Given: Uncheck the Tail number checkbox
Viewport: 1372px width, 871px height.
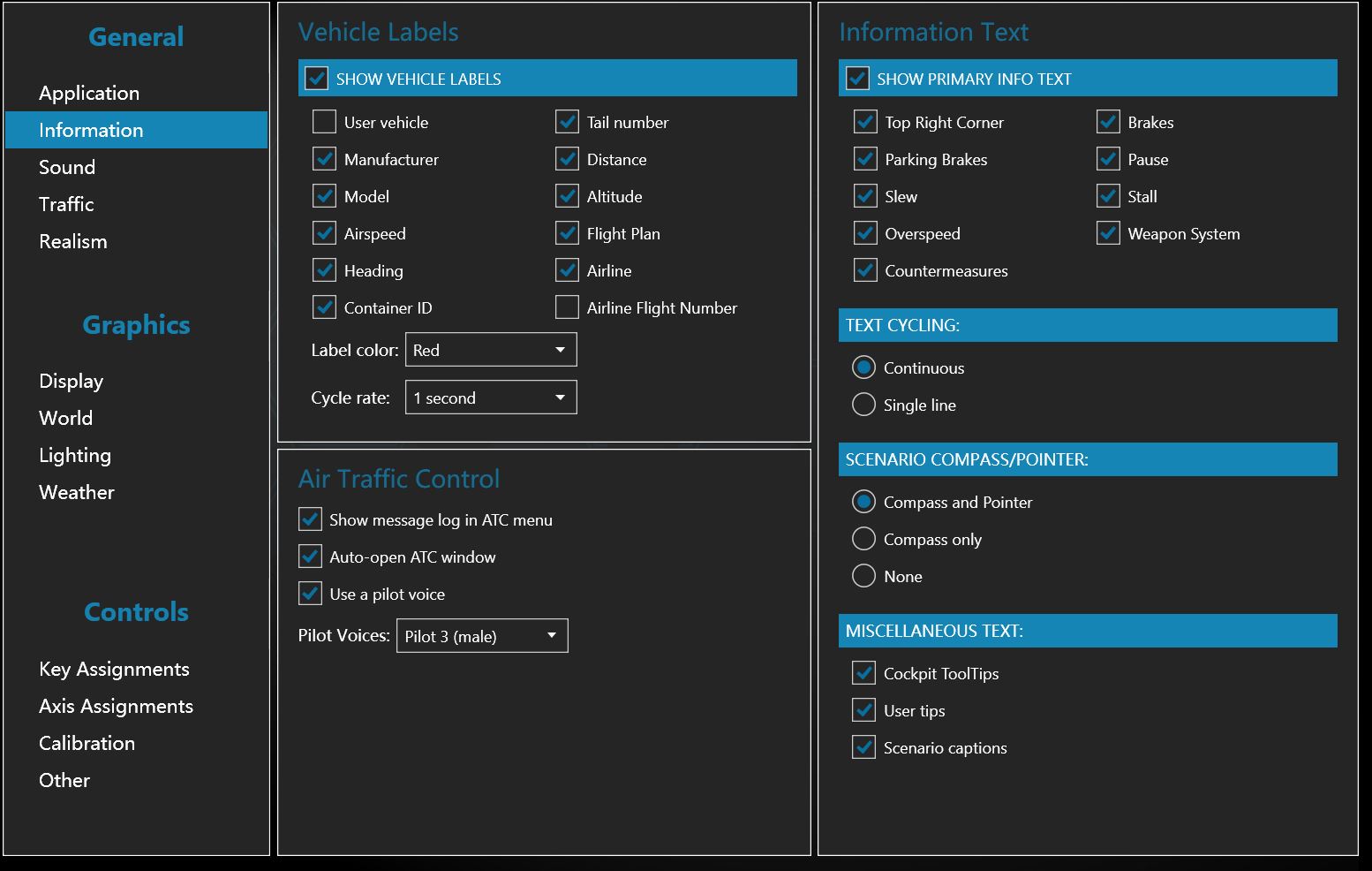Looking at the screenshot, I should tap(567, 122).
